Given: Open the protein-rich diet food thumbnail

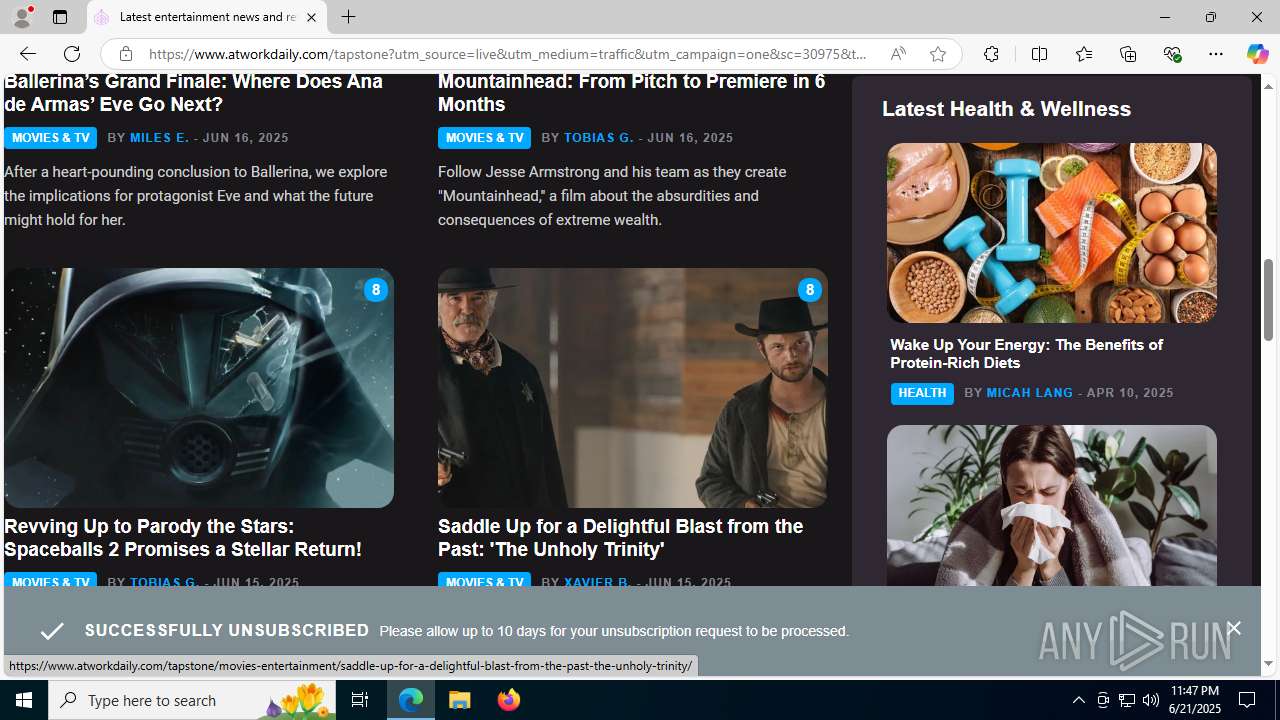Looking at the screenshot, I should 1051,233.
